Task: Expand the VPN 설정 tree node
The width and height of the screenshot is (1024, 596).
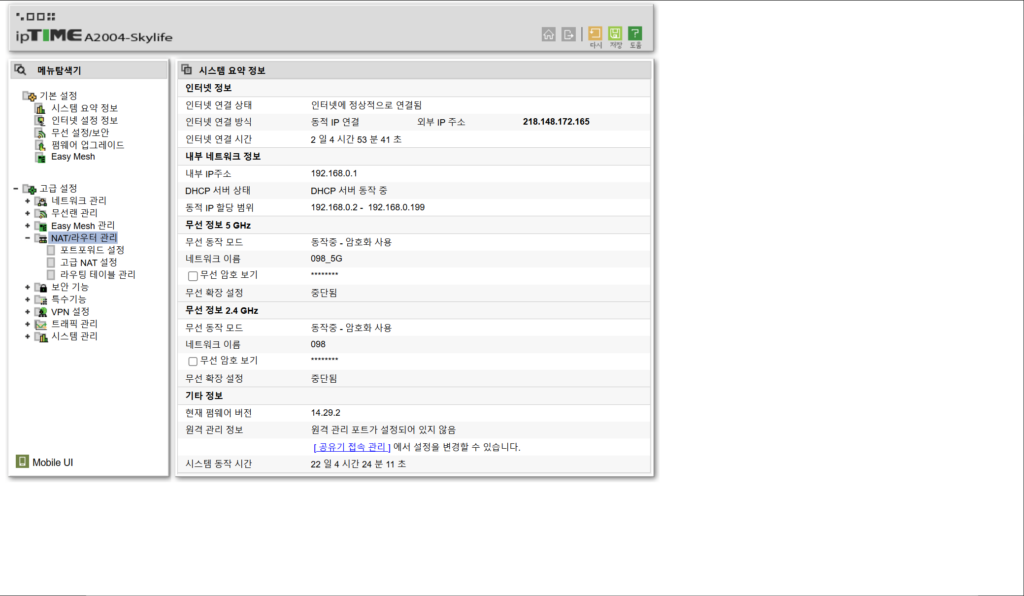Action: (28, 312)
